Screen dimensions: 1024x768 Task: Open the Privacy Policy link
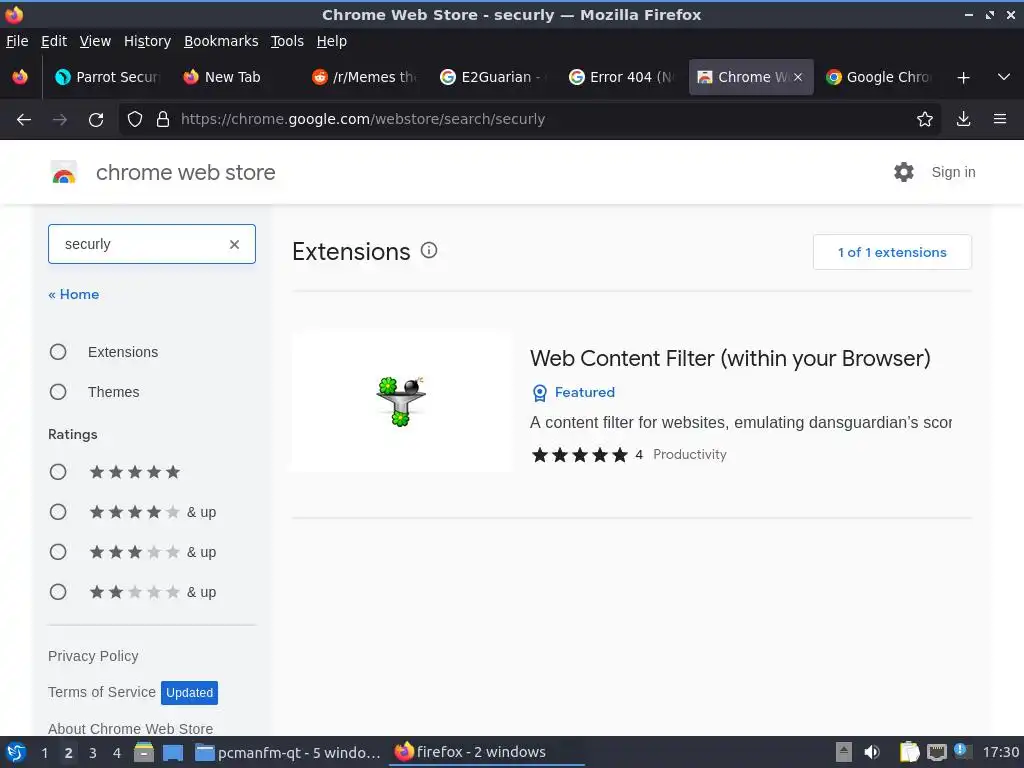[93, 656]
